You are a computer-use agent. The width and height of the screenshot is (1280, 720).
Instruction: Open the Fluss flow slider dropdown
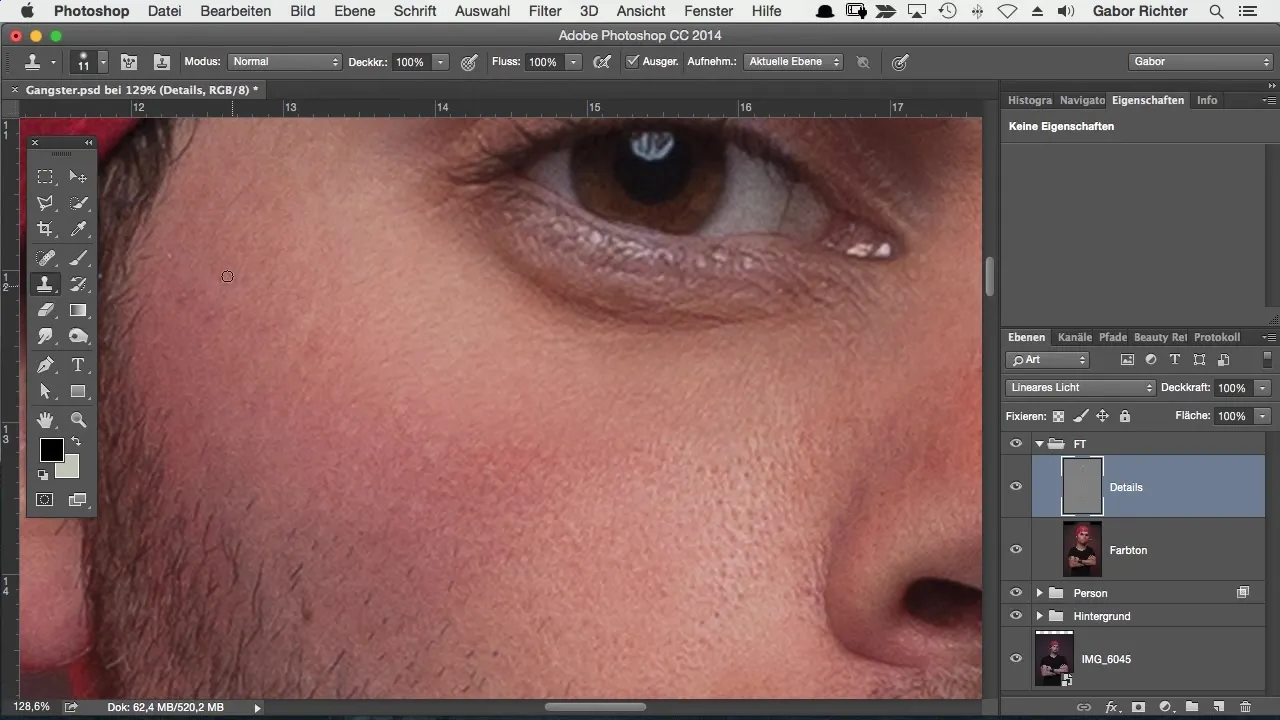click(x=574, y=62)
